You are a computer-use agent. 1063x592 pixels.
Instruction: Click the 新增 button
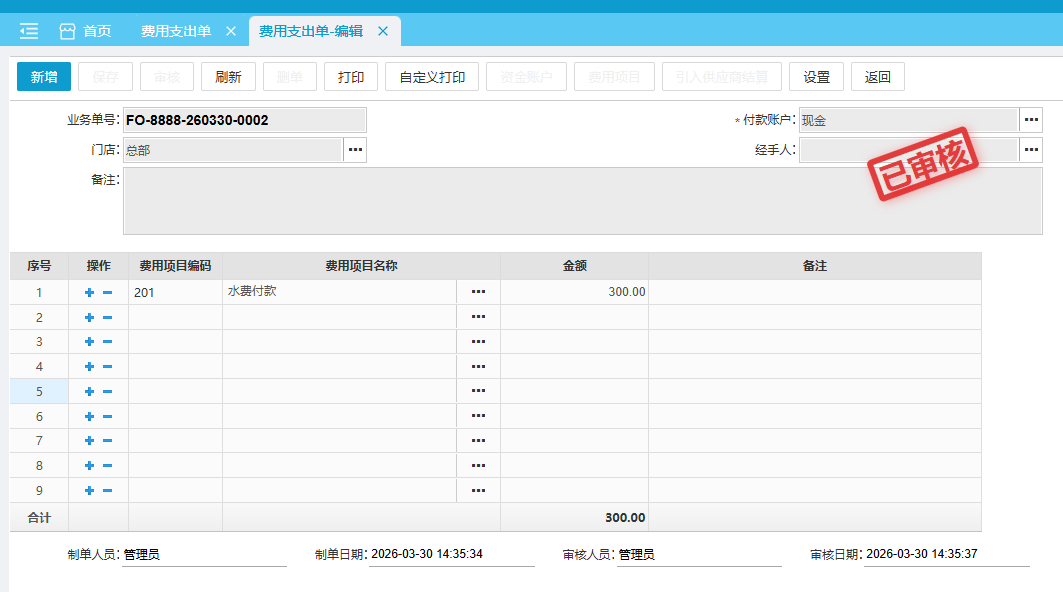pos(44,77)
